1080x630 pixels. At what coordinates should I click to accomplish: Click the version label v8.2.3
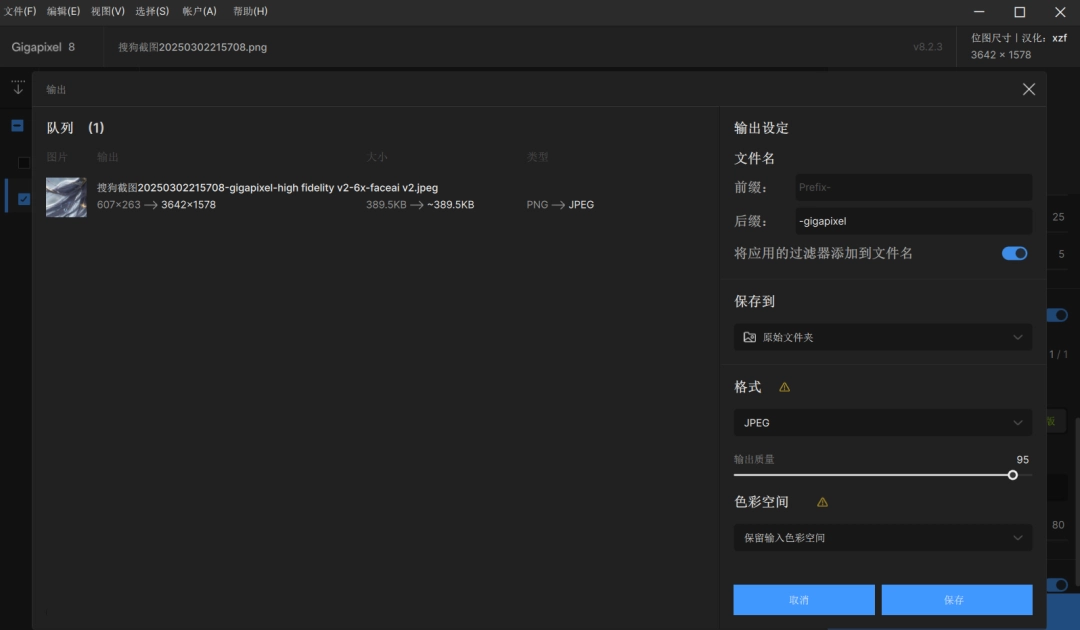pos(927,47)
